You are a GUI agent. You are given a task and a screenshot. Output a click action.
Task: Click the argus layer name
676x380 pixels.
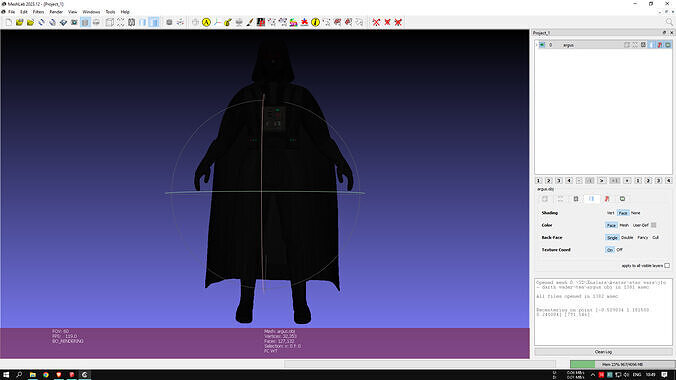pos(568,45)
